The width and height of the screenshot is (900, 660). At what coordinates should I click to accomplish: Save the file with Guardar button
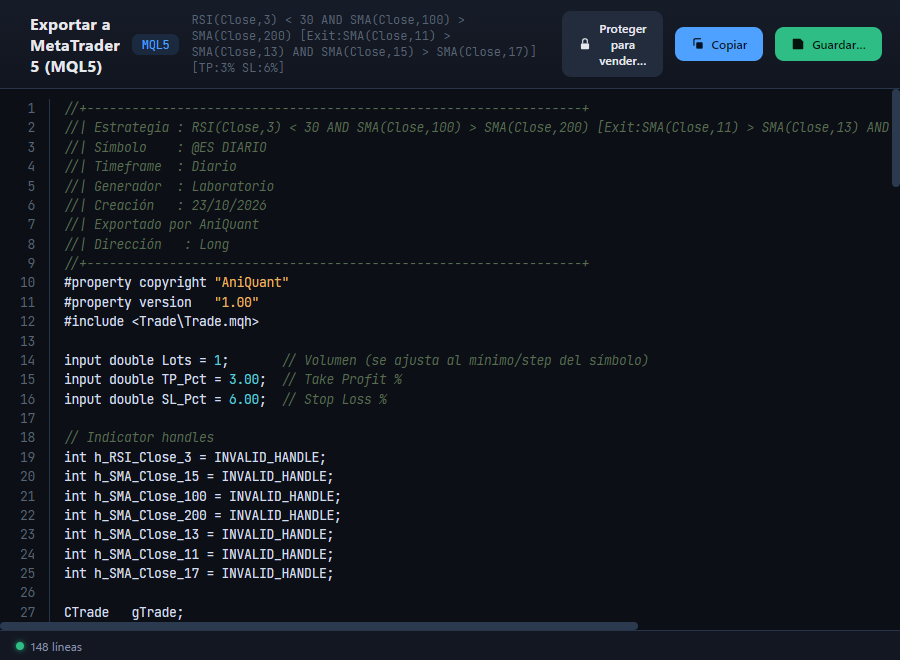point(828,44)
